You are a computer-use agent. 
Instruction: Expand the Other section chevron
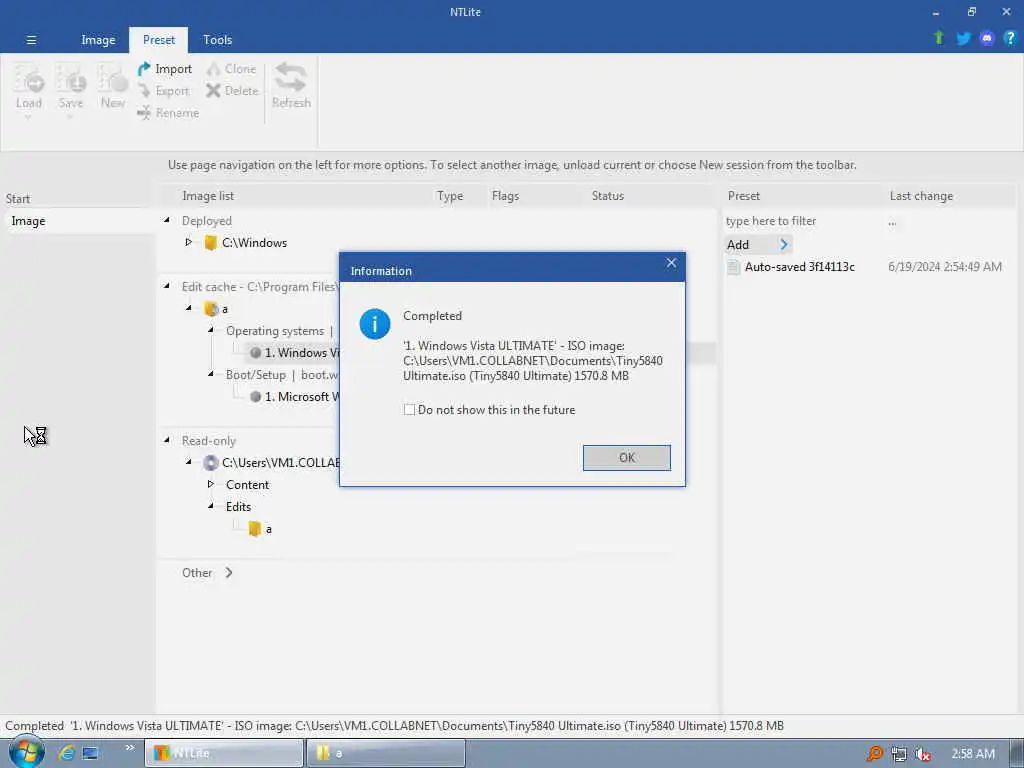tap(229, 573)
